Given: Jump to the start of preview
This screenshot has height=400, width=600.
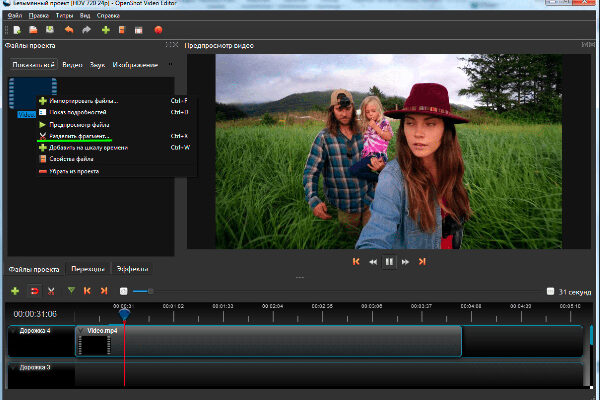Looking at the screenshot, I should pos(356,261).
